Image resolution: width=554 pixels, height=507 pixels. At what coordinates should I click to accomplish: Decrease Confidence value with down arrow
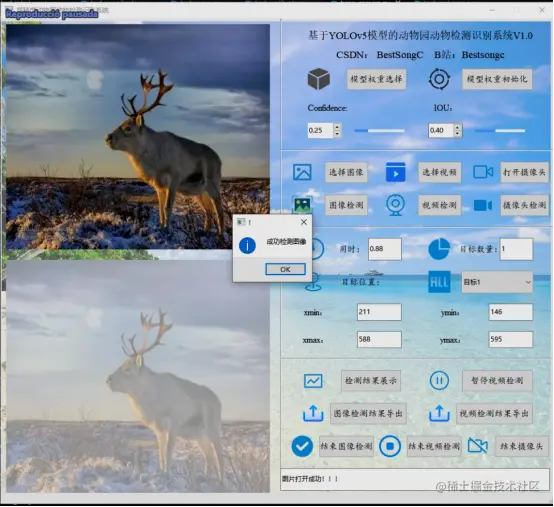337,134
